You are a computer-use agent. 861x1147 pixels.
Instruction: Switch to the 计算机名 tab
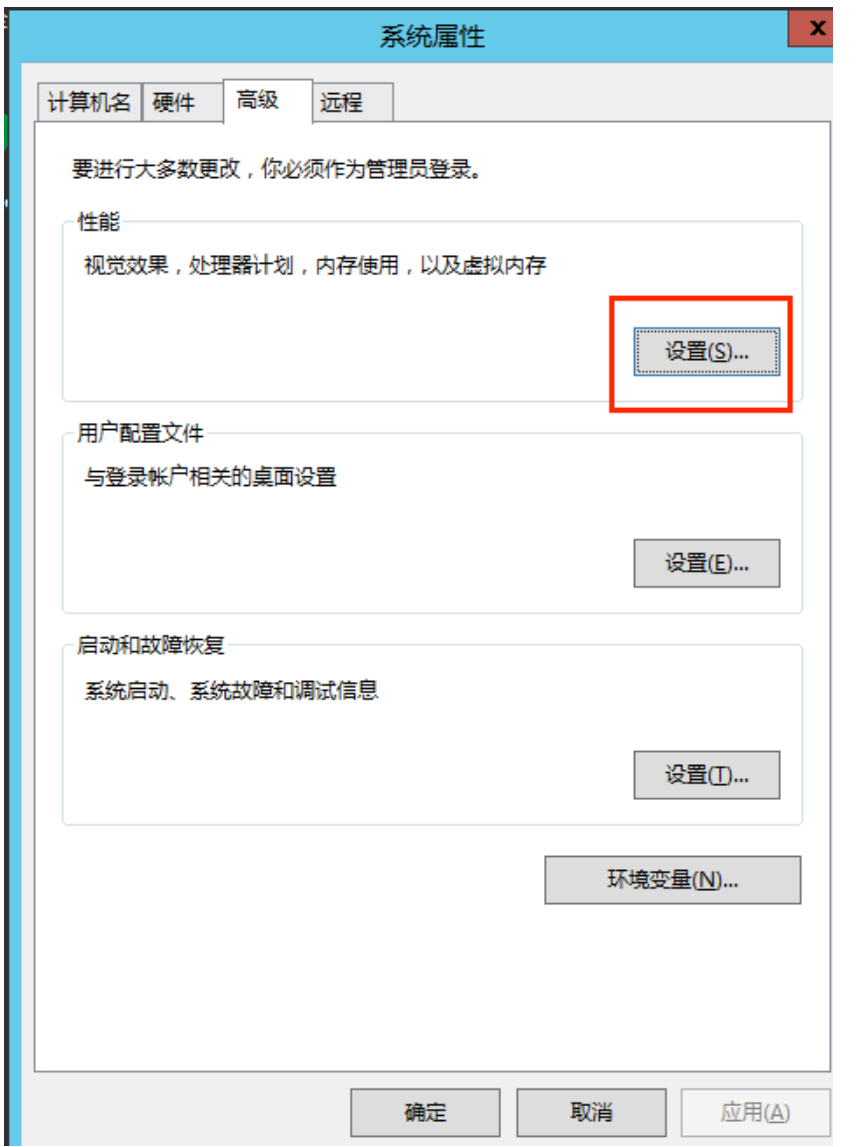(89, 102)
